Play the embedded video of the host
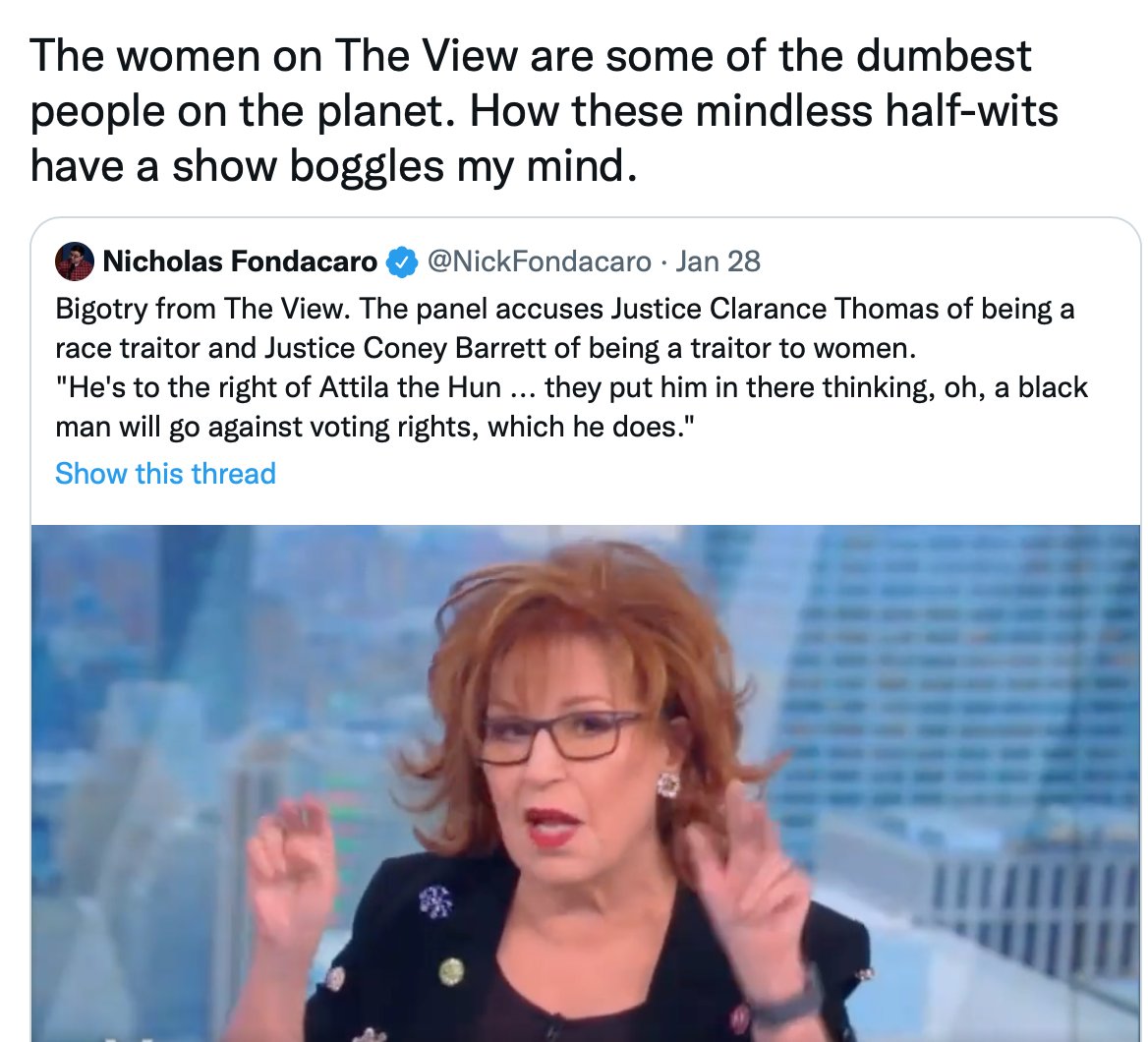Image resolution: width=1148 pixels, height=1042 pixels. (586, 782)
